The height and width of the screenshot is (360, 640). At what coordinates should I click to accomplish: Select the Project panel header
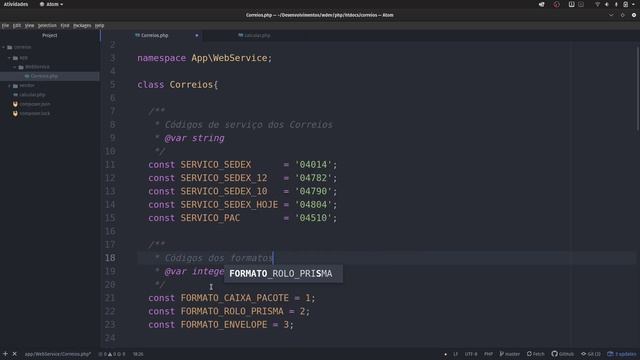50,36
